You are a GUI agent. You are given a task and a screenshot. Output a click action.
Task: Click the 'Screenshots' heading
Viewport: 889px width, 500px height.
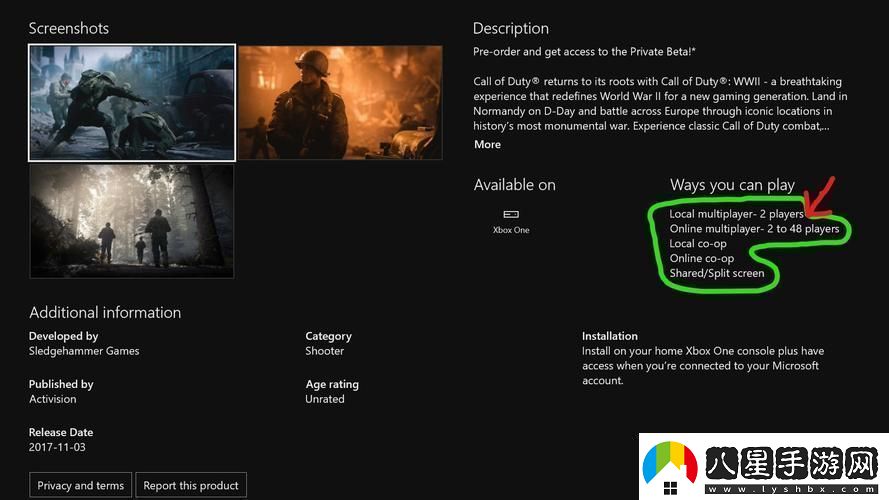coord(69,28)
